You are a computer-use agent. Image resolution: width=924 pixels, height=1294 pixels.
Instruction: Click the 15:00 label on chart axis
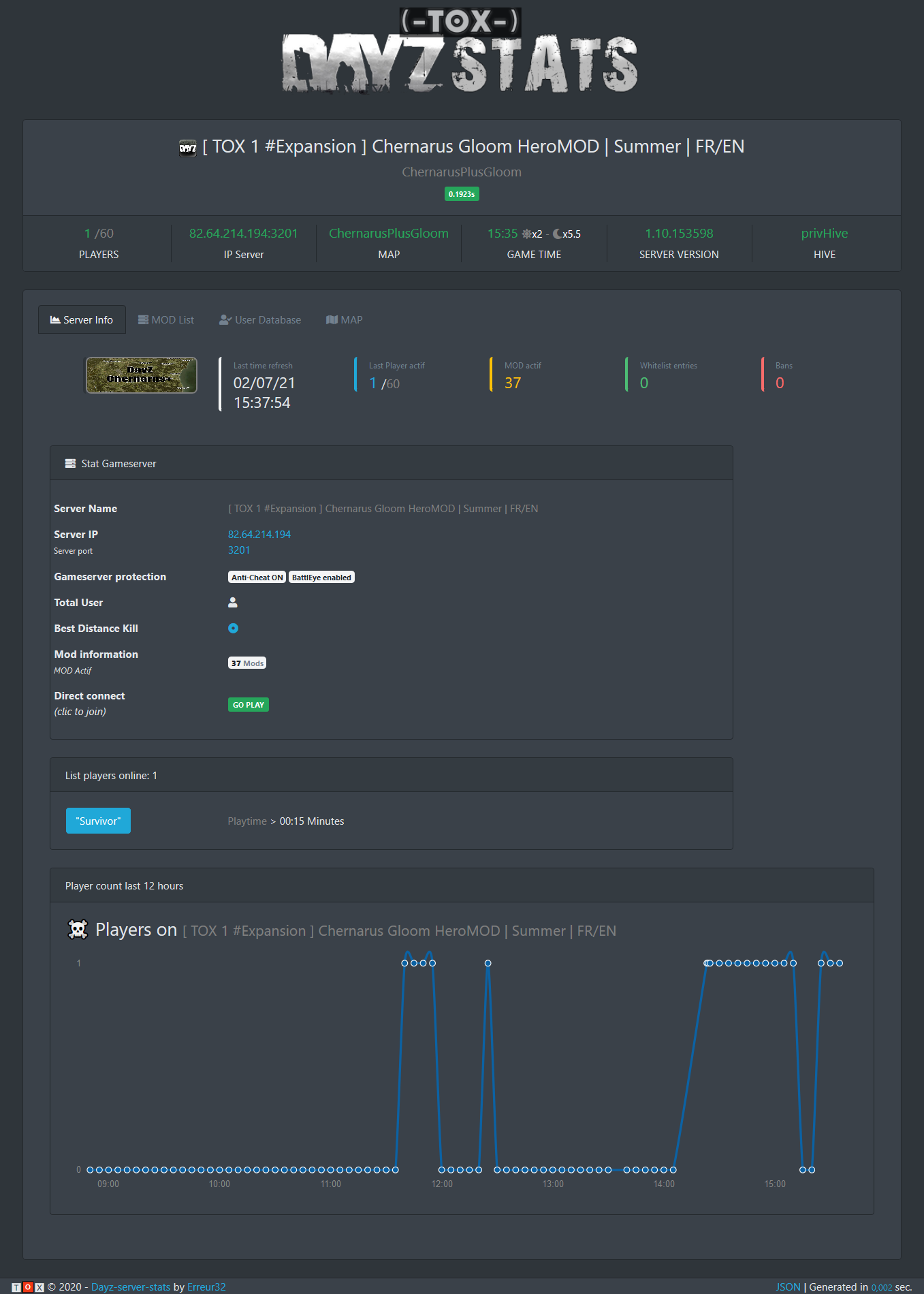pyautogui.click(x=775, y=1184)
